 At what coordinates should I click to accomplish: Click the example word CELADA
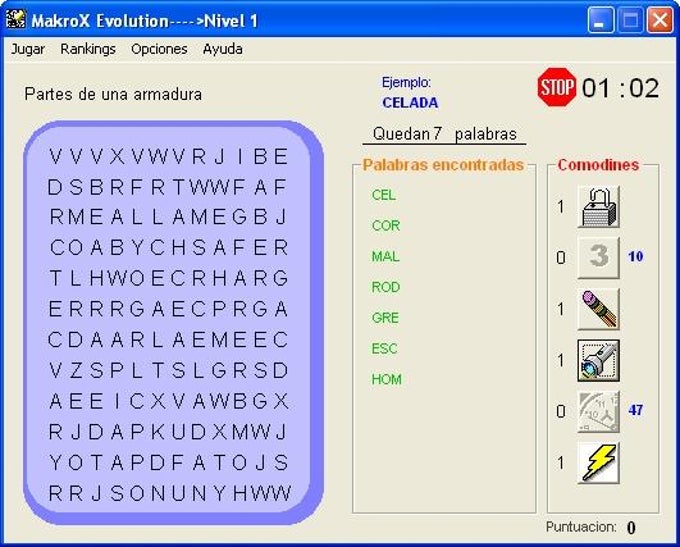[x=410, y=103]
